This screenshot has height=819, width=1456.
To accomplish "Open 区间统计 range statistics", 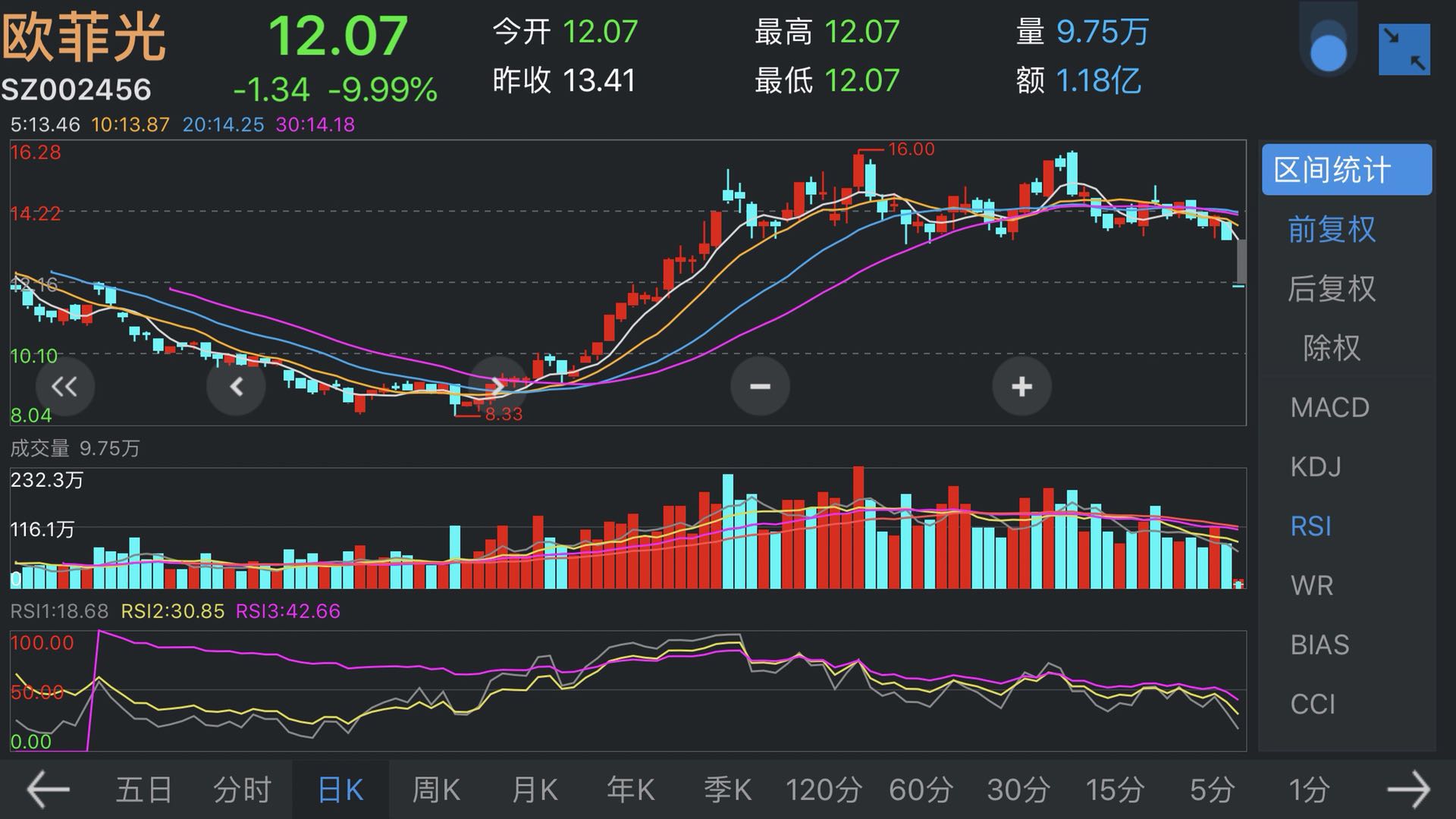I will (x=1346, y=170).
